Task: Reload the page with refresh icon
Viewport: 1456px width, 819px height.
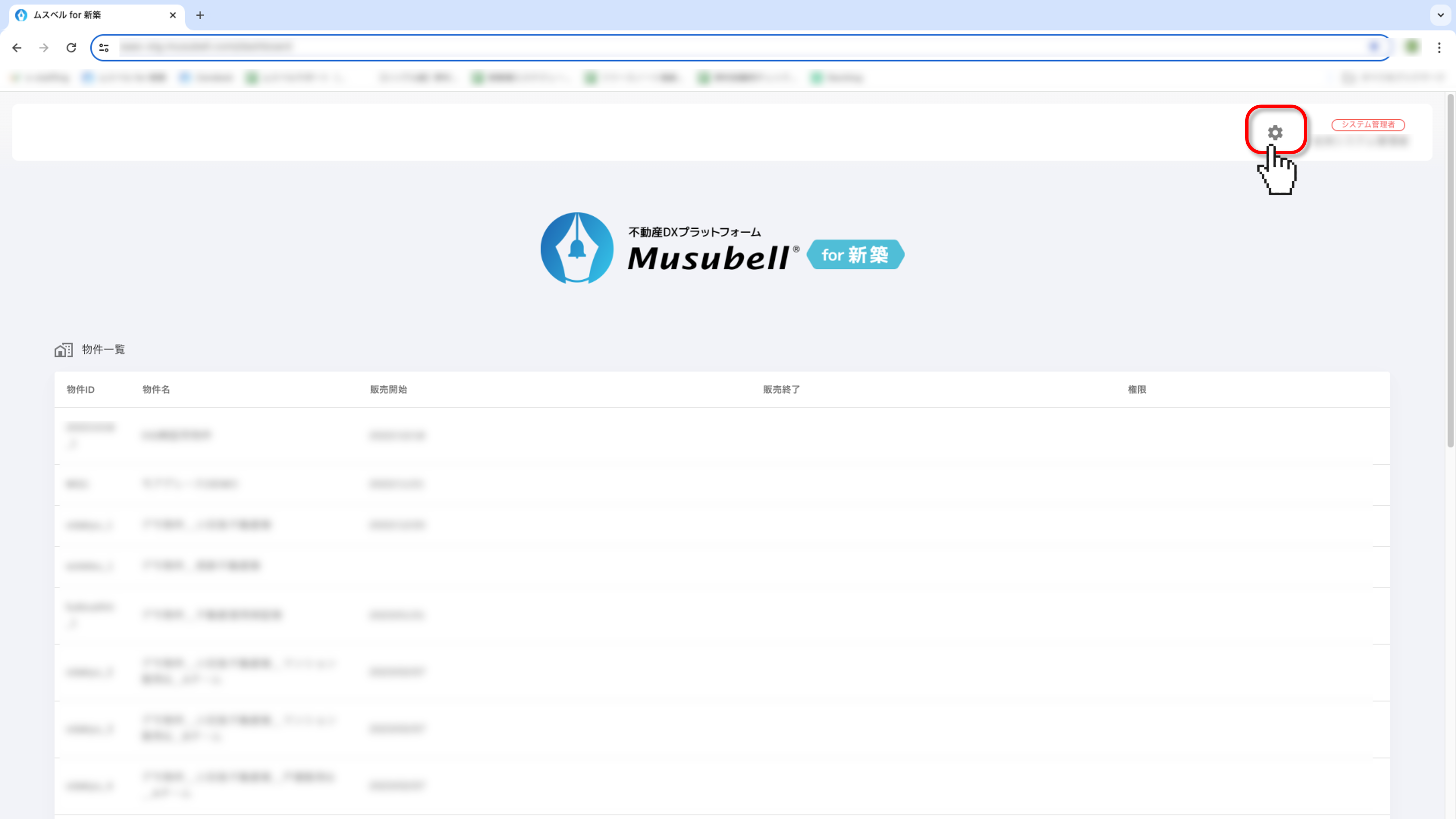Action: click(x=71, y=48)
